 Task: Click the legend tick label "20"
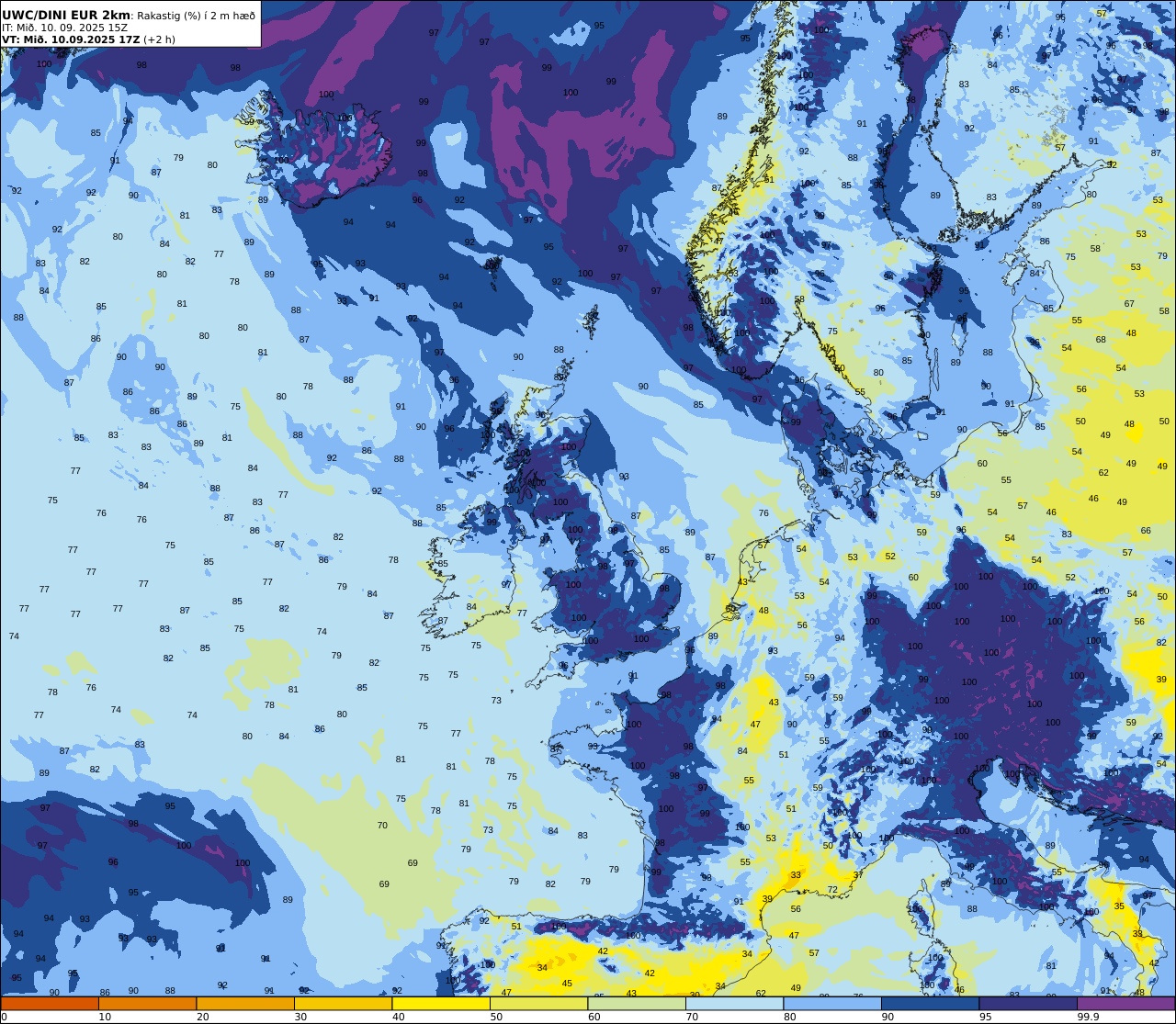click(x=202, y=1017)
